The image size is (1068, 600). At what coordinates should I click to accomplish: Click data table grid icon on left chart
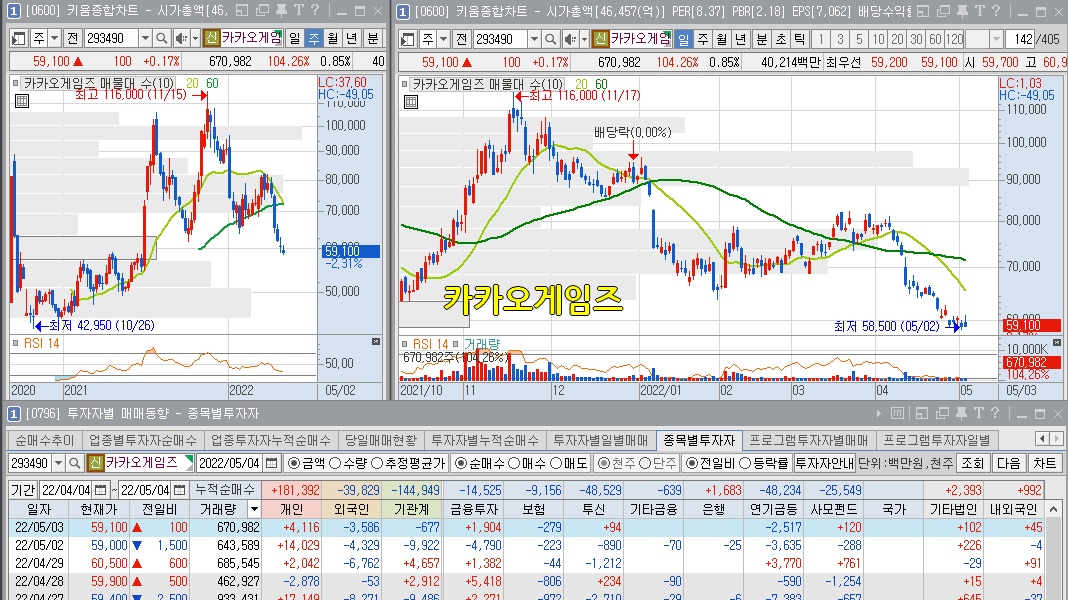click(x=22, y=101)
